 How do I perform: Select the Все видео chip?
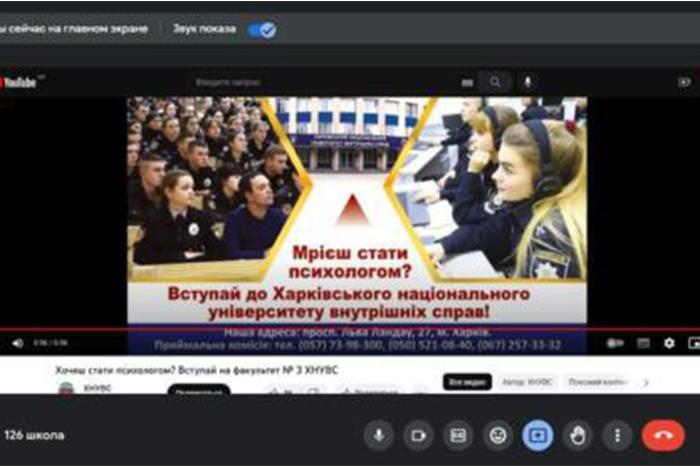(467, 382)
